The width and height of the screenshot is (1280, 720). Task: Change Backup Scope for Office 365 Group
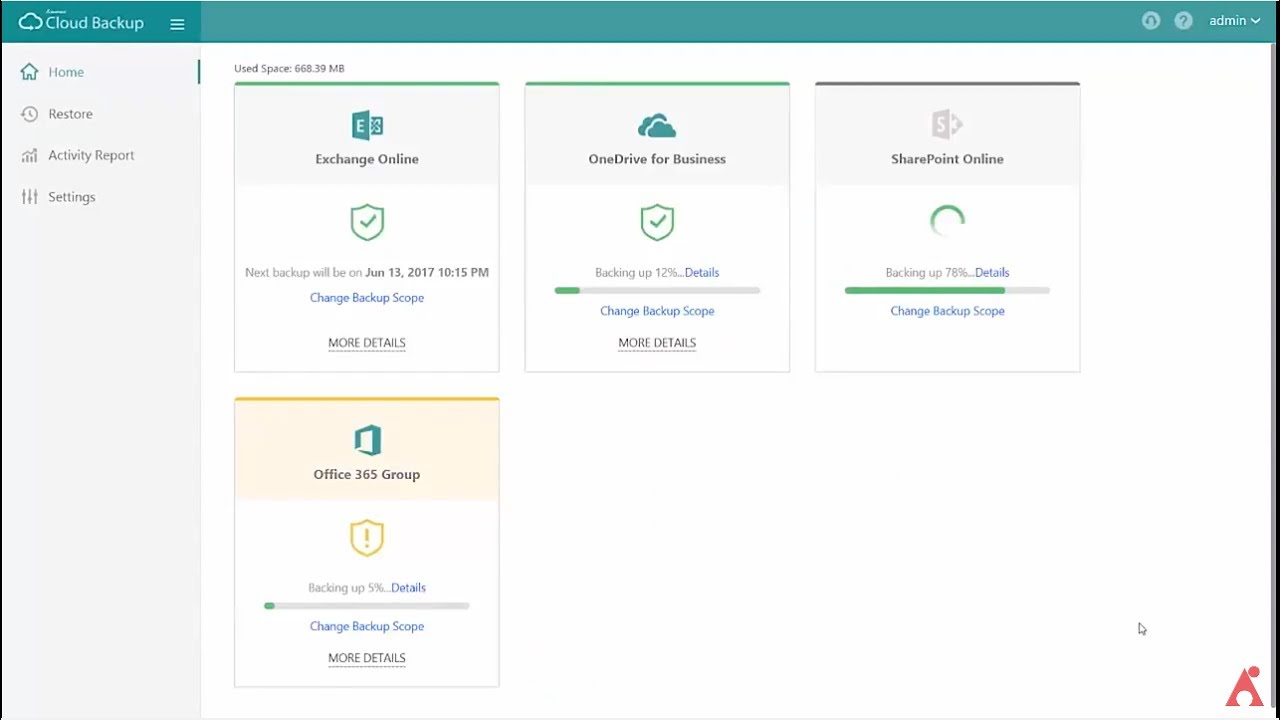tap(367, 626)
